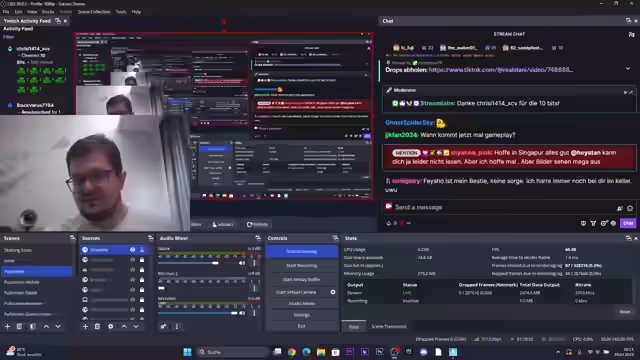The height and width of the screenshot is (360, 640).
Task: Toggle lock on third source row
Action: tap(142, 270)
